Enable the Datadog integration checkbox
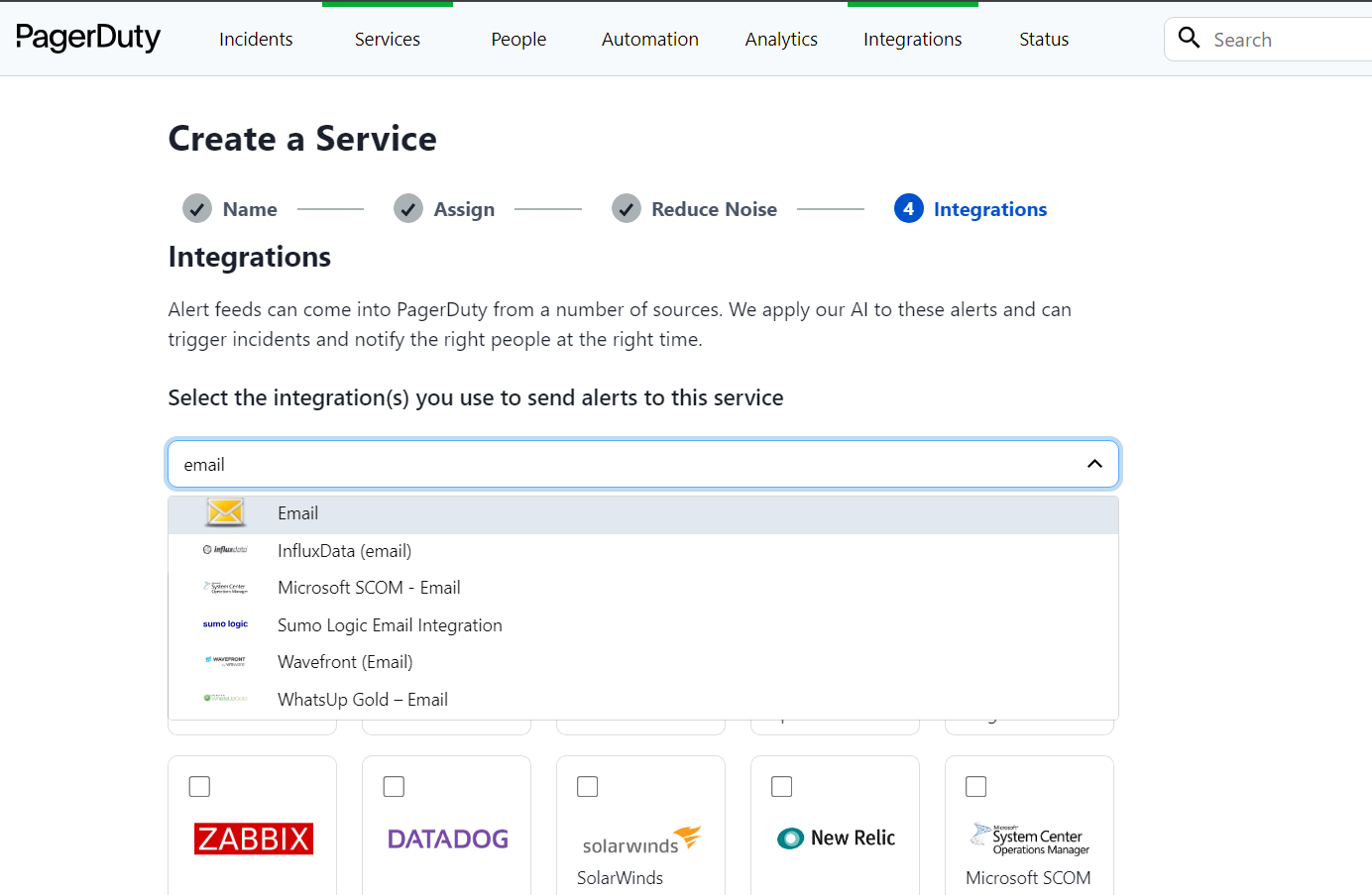Screen dimensions: 1372x895 click(394, 787)
